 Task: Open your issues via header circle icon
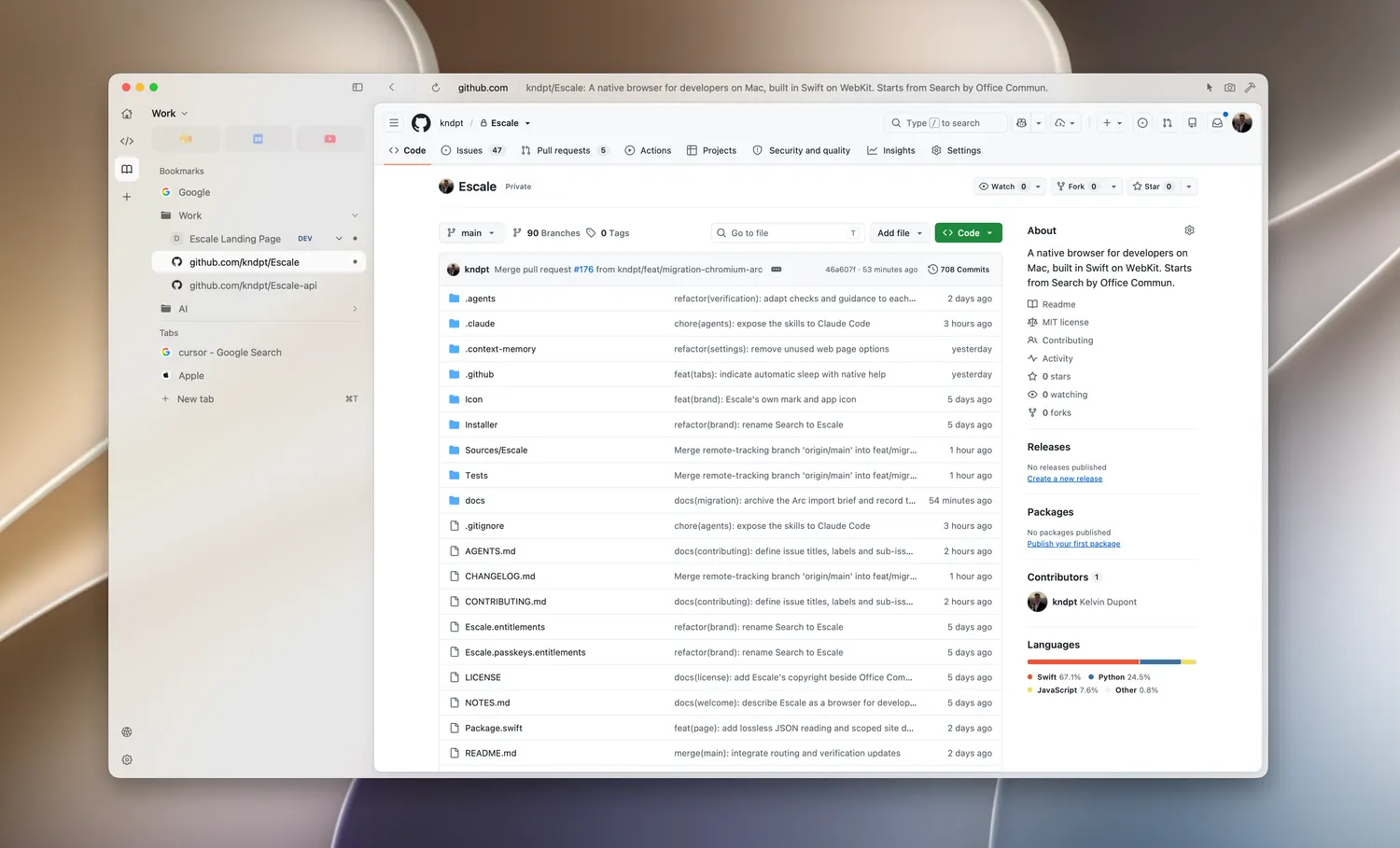(1142, 123)
